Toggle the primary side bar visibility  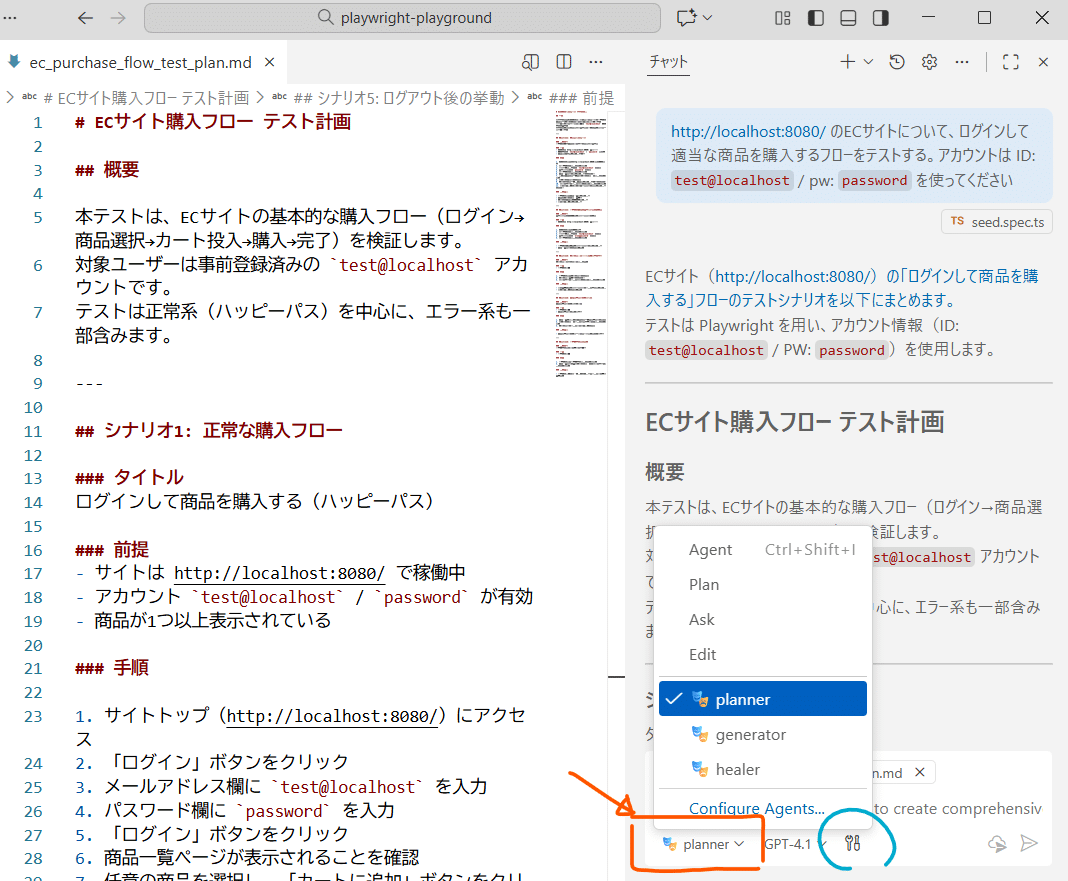tap(816, 18)
